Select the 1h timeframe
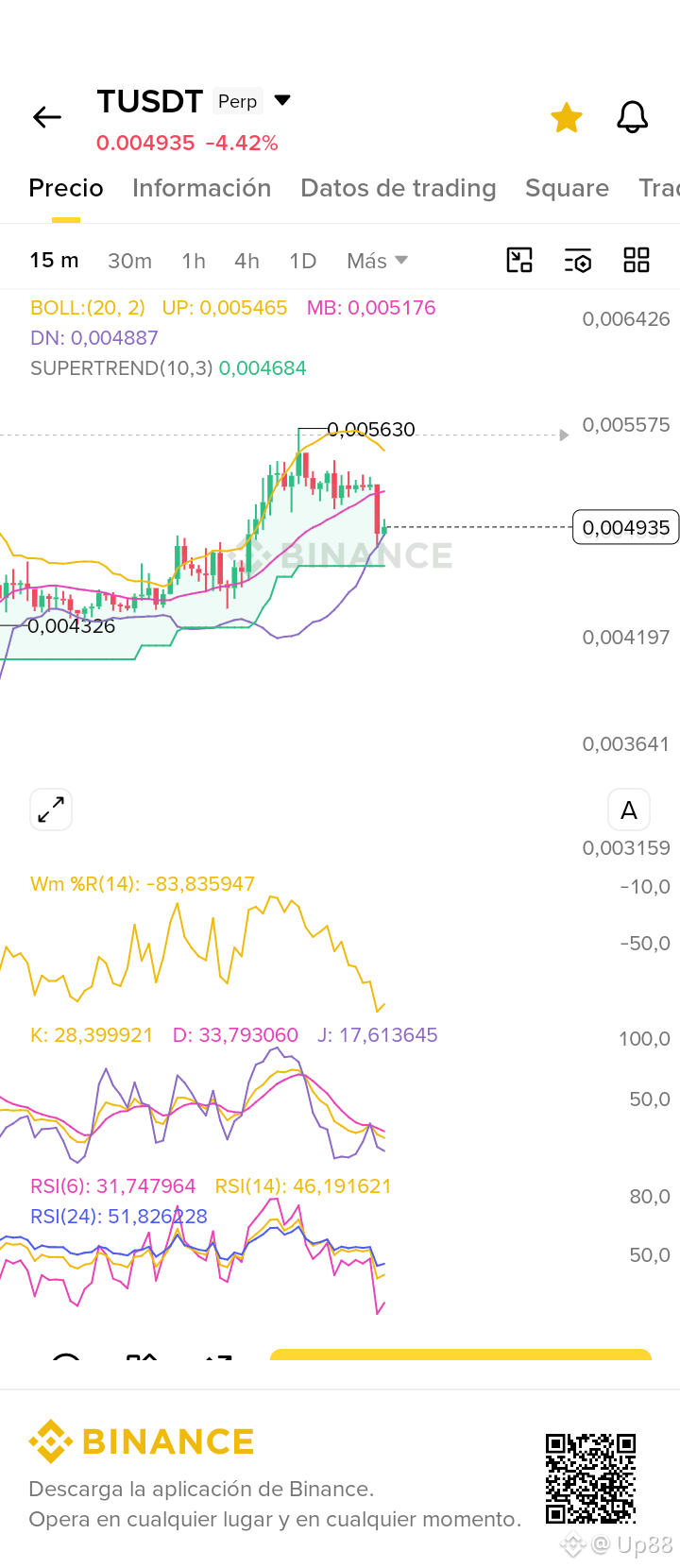The width and height of the screenshot is (680, 1568). coord(194,261)
